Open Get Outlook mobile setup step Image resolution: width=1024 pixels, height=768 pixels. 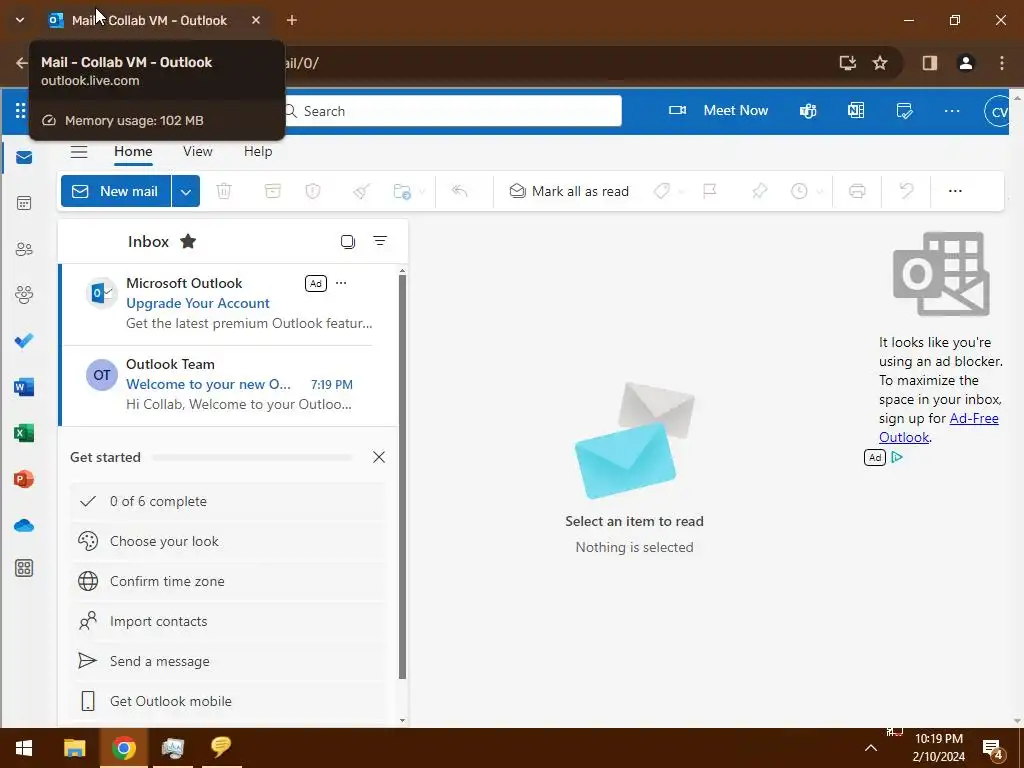point(227,701)
